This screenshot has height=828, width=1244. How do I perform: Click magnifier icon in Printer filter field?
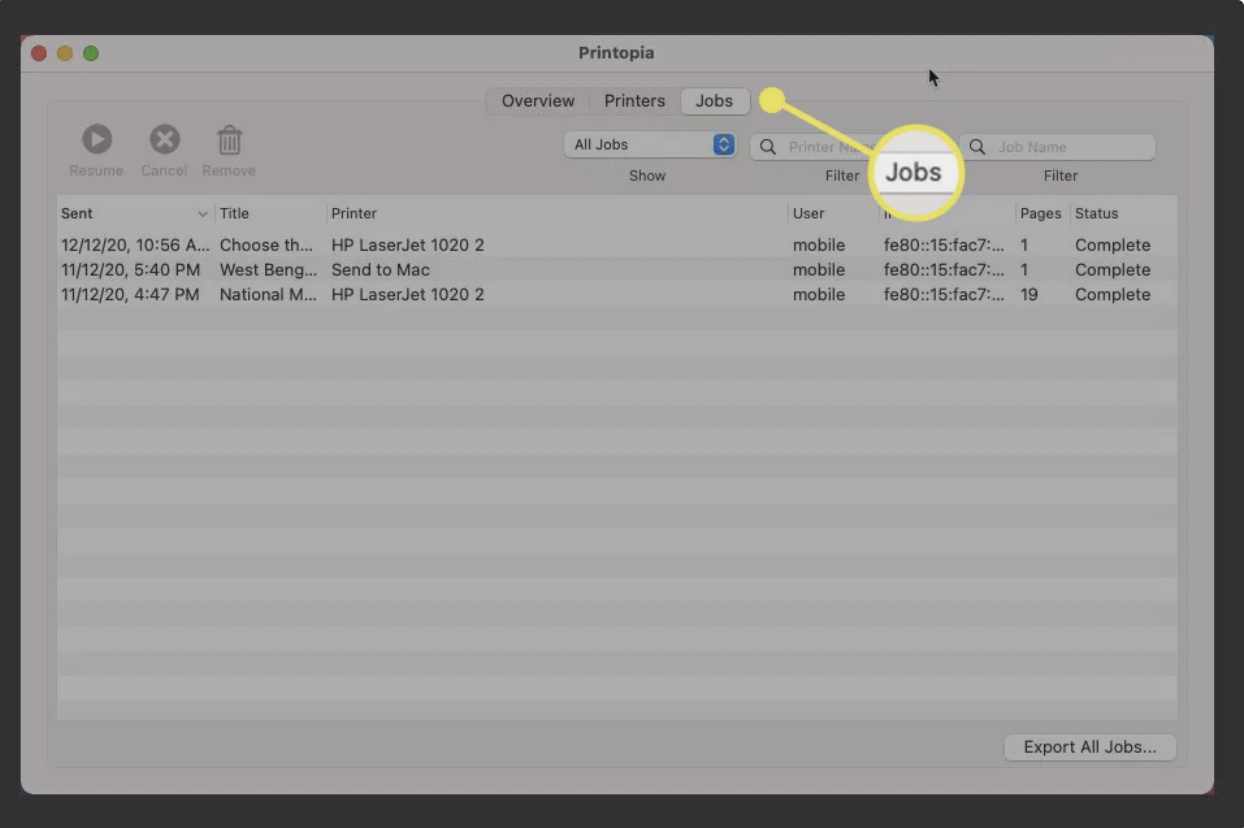tap(768, 147)
